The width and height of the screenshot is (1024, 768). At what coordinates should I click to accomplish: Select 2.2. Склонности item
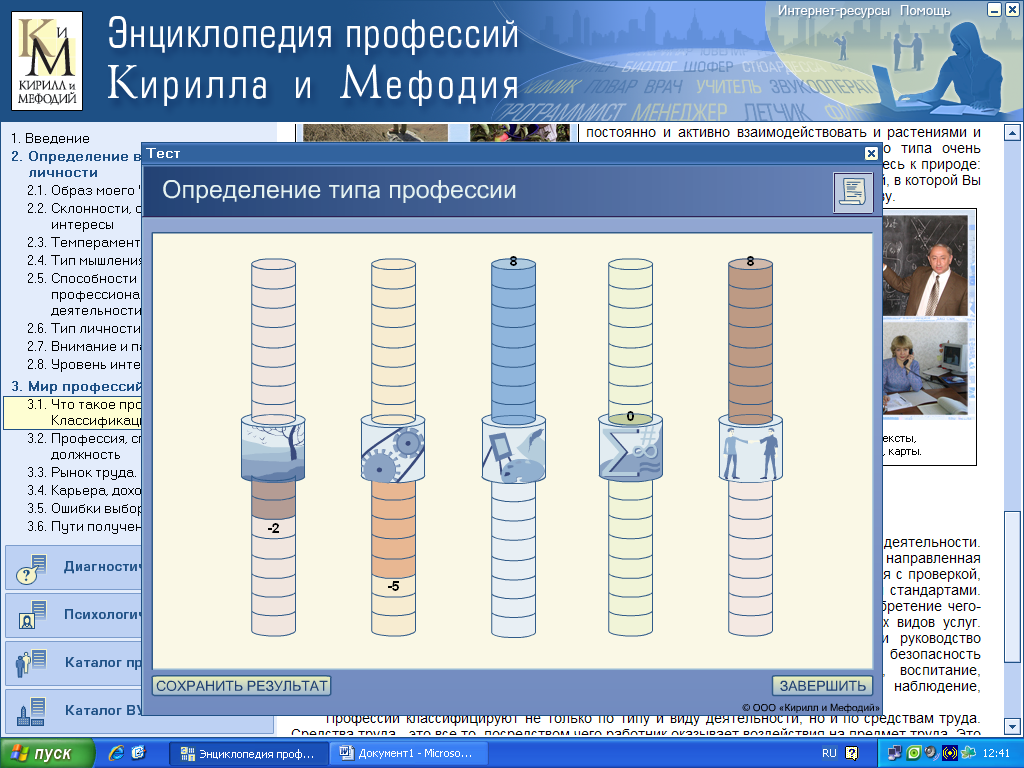(x=84, y=216)
